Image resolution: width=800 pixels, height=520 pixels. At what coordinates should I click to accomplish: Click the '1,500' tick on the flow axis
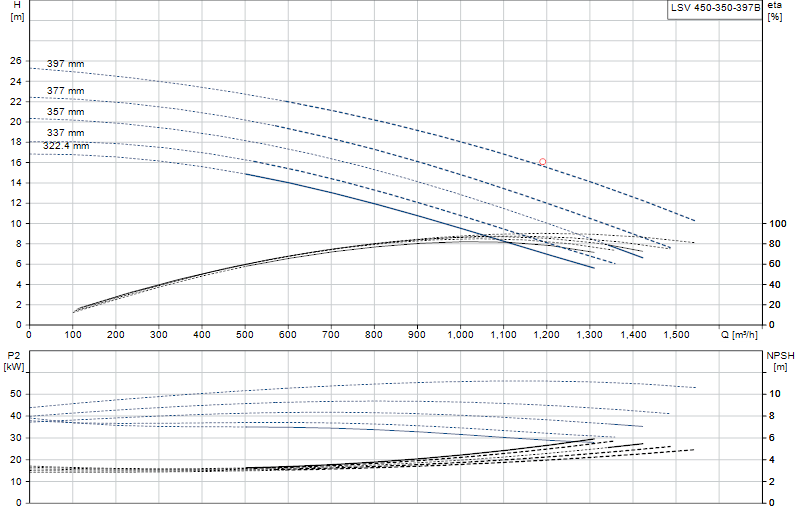pyautogui.click(x=676, y=335)
